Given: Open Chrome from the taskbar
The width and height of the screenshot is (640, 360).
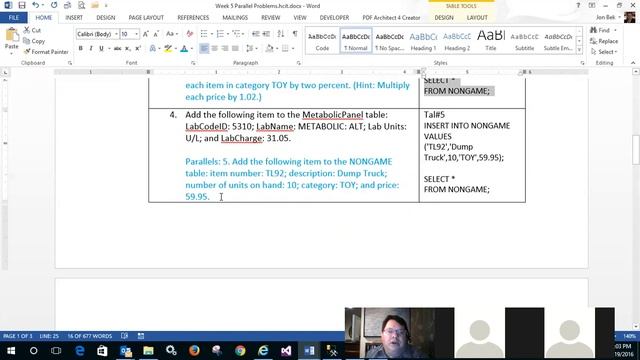Looking at the screenshot, I should 240,351.
